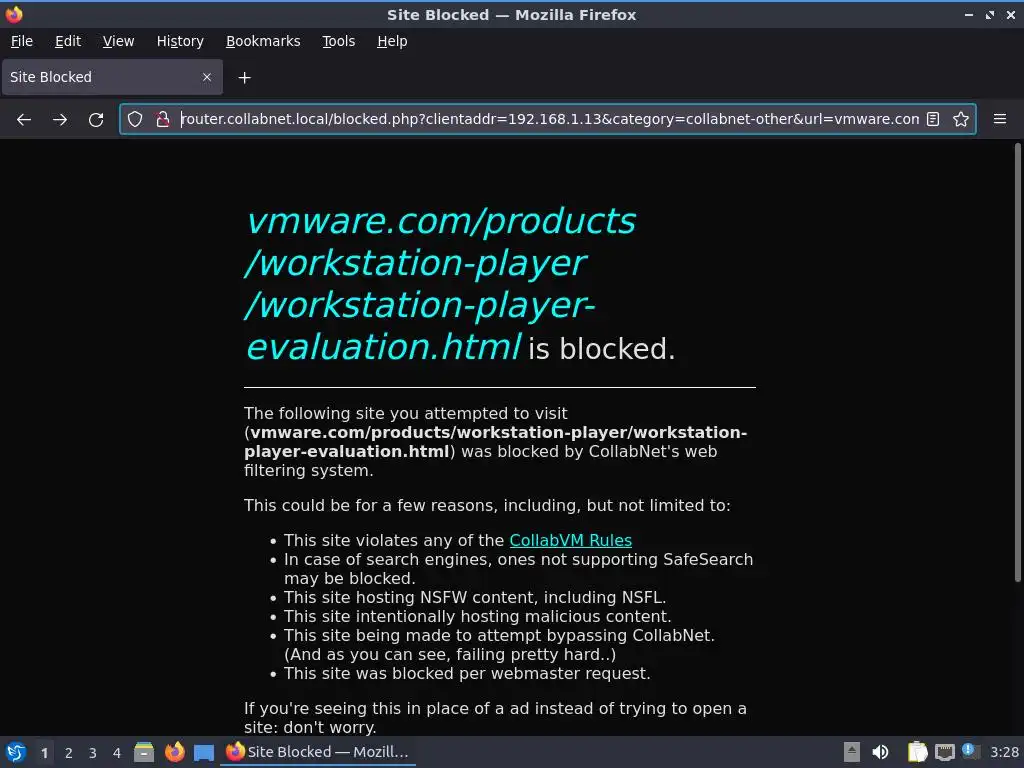Image resolution: width=1024 pixels, height=768 pixels.
Task: Click bullet about NSFW content
Action: point(475,598)
